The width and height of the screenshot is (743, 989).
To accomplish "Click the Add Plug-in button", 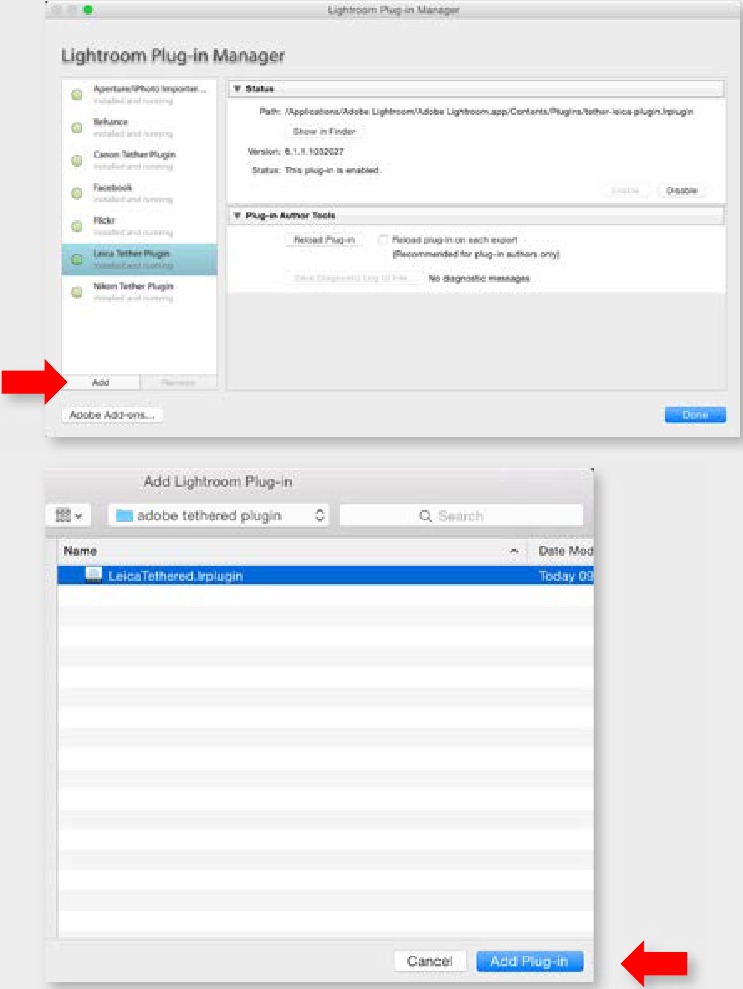I will pyautogui.click(x=529, y=961).
